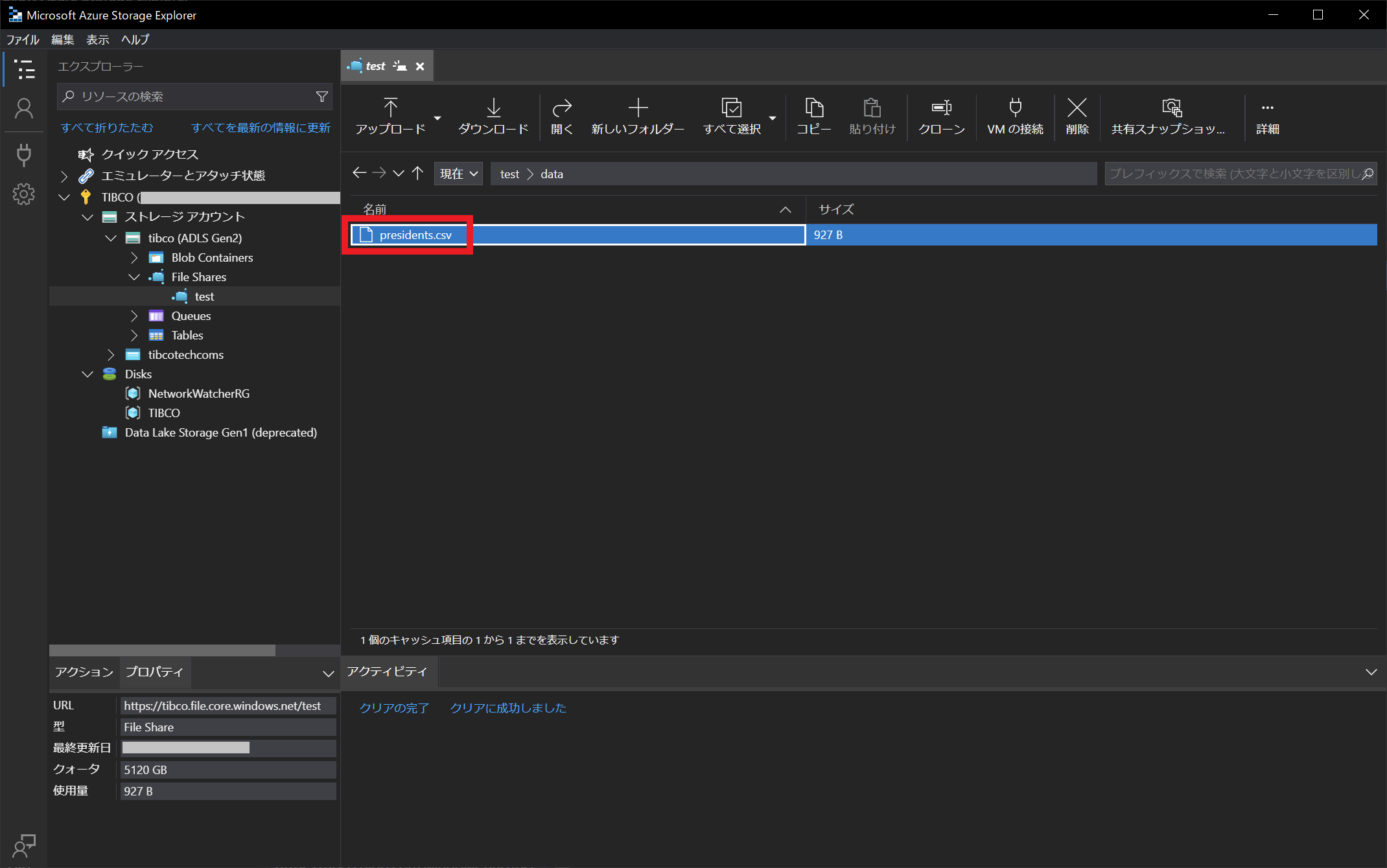The image size is (1387, 868).
Task: Click the Clone (クローン) toolbar button
Action: click(941, 117)
